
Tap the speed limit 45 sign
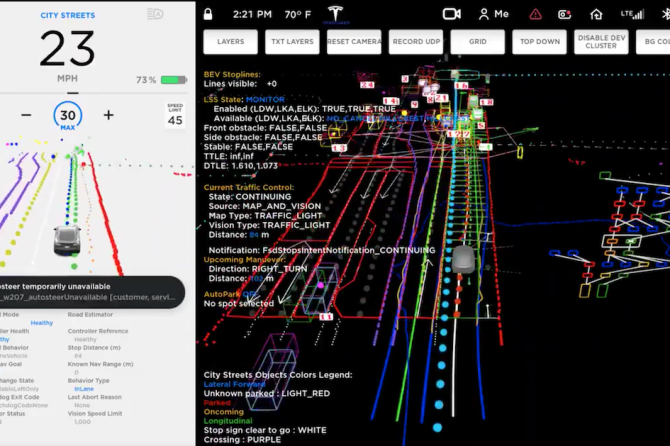tap(175, 115)
